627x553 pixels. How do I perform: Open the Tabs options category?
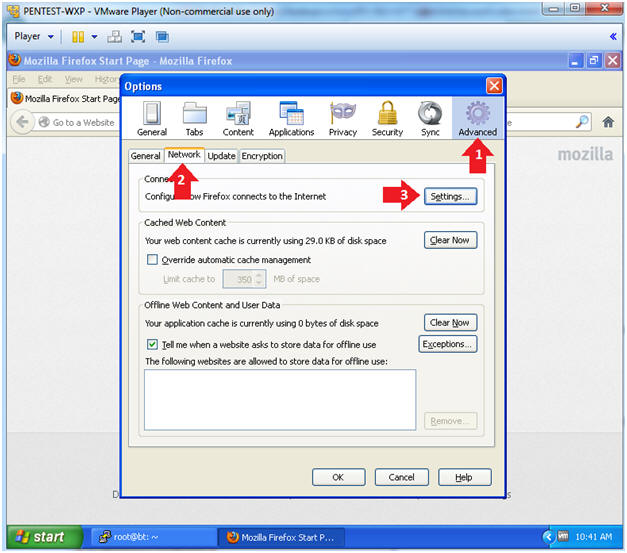click(x=194, y=119)
